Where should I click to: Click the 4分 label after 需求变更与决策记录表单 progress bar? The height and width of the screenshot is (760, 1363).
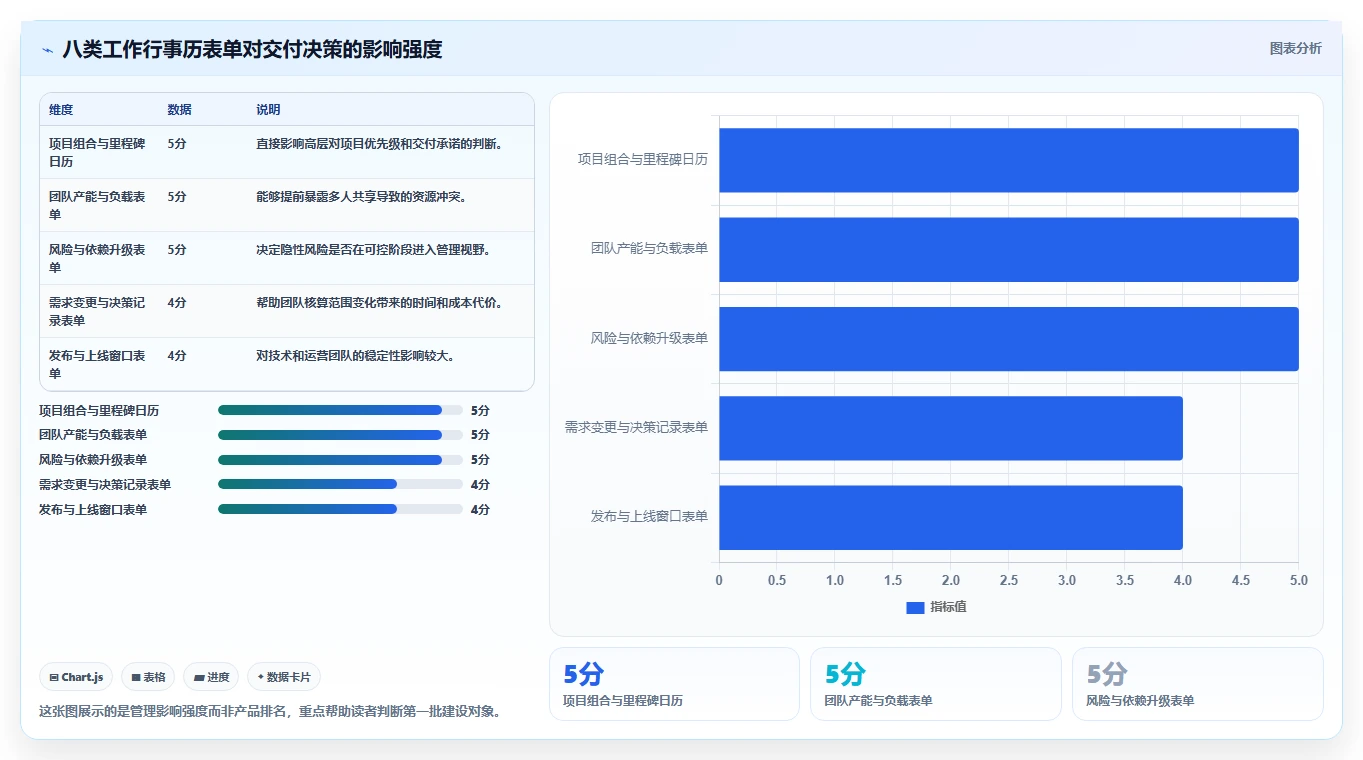[x=480, y=485]
